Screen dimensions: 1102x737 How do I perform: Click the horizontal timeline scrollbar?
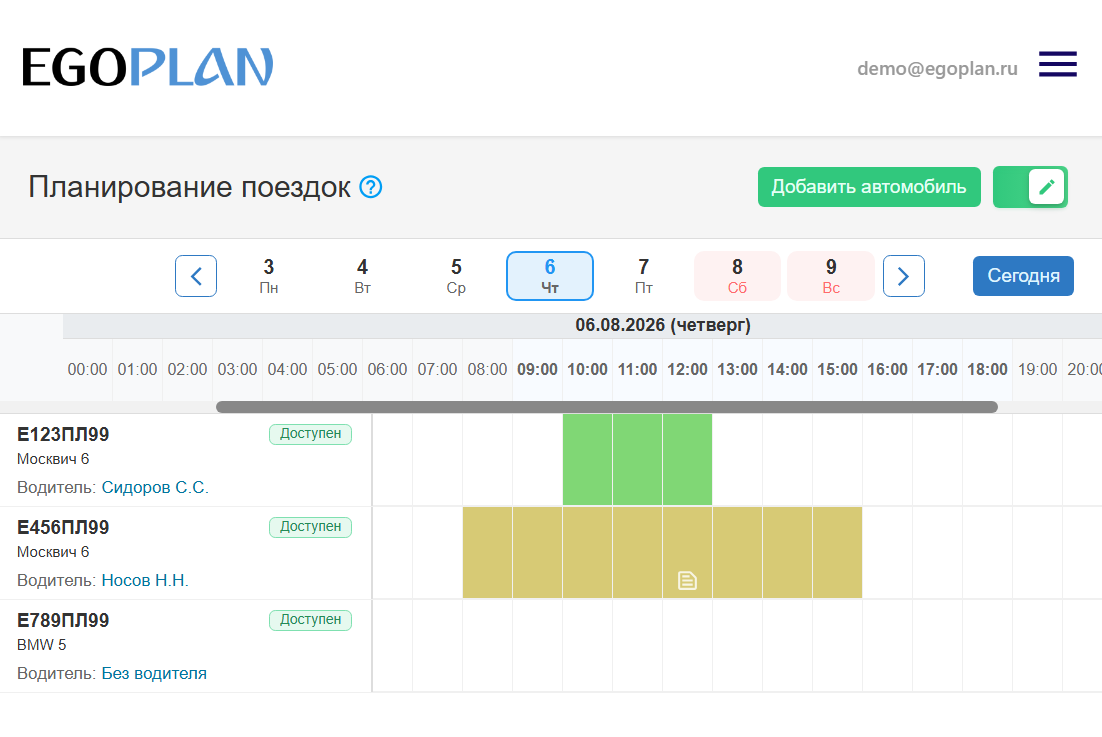tap(607, 407)
